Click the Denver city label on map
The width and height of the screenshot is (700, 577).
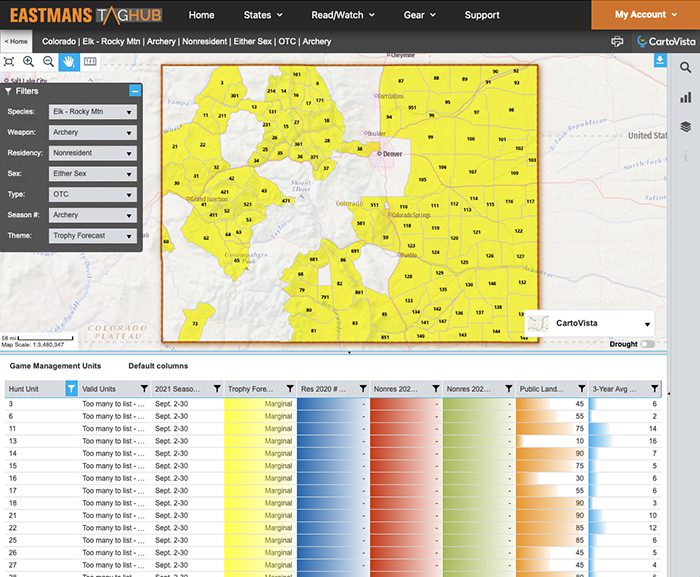(x=392, y=154)
